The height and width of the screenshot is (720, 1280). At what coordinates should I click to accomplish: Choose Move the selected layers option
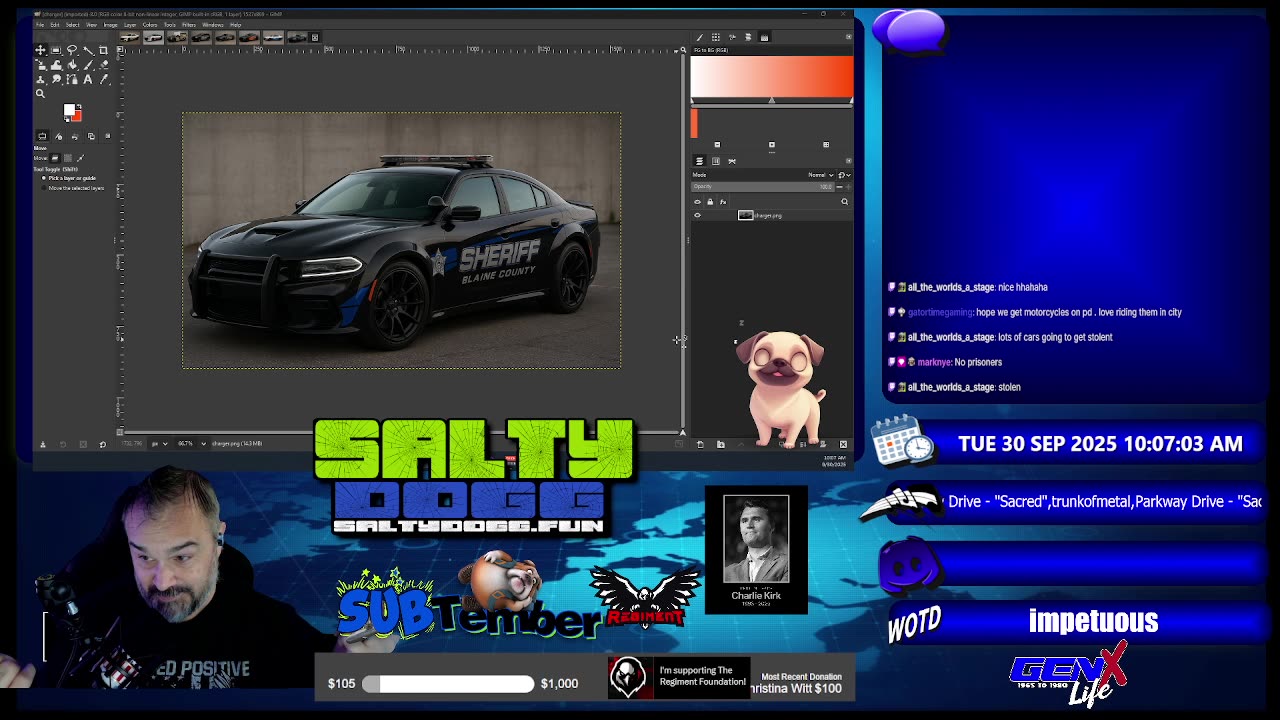71,188
